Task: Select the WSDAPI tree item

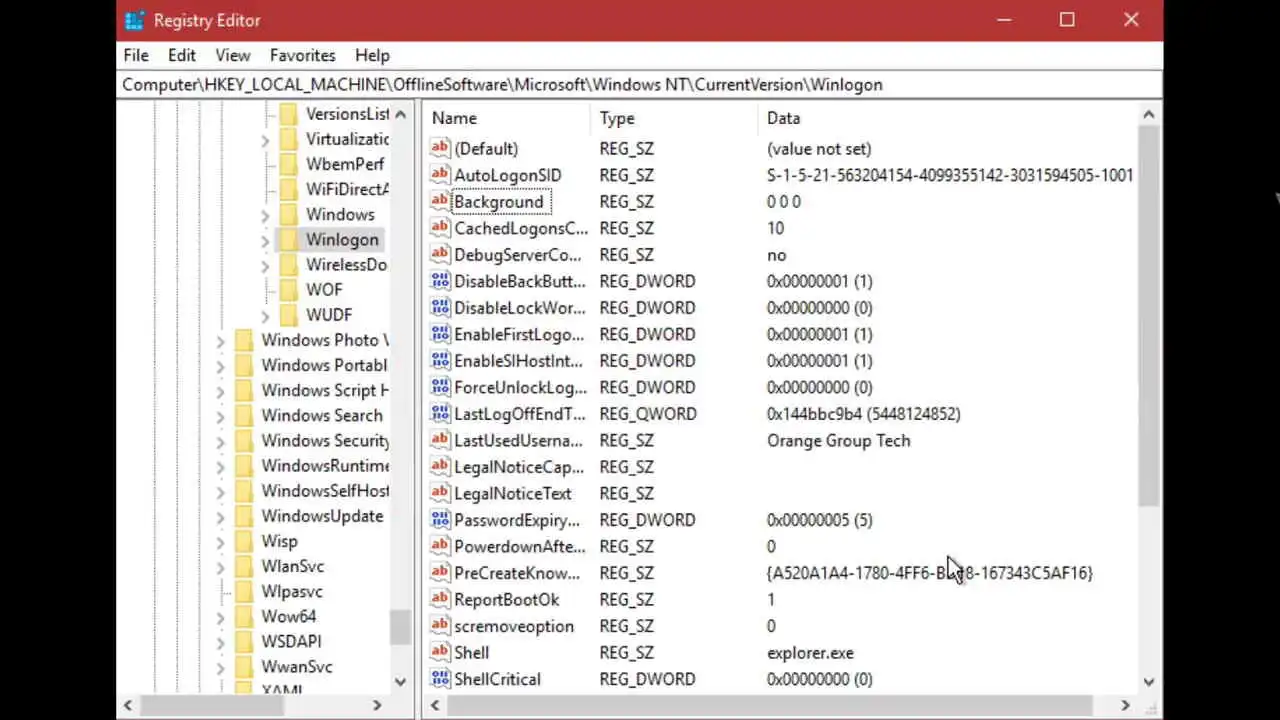Action: coord(291,641)
